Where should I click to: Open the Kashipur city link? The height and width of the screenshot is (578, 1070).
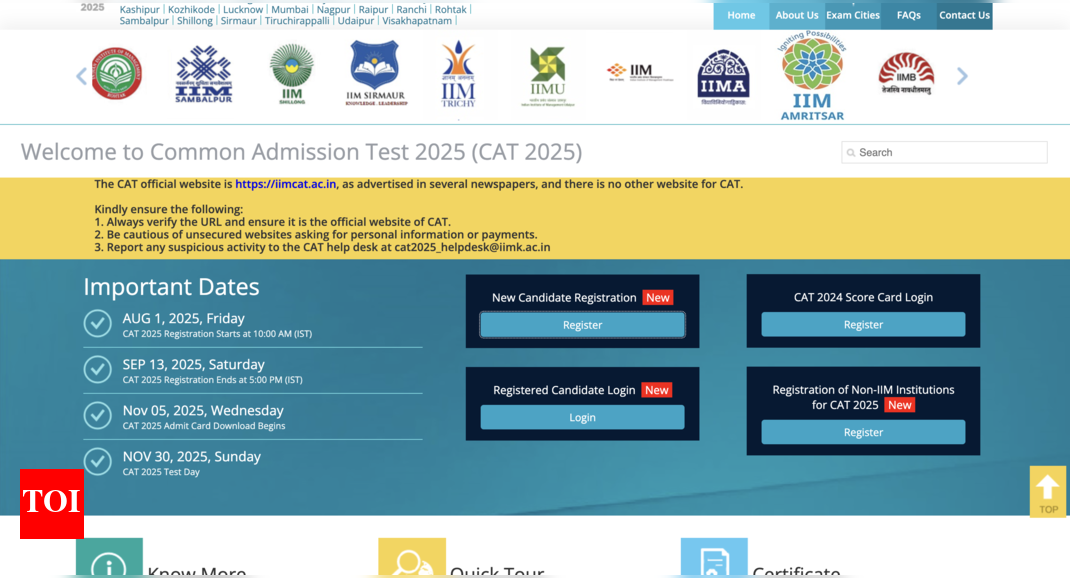coord(139,10)
